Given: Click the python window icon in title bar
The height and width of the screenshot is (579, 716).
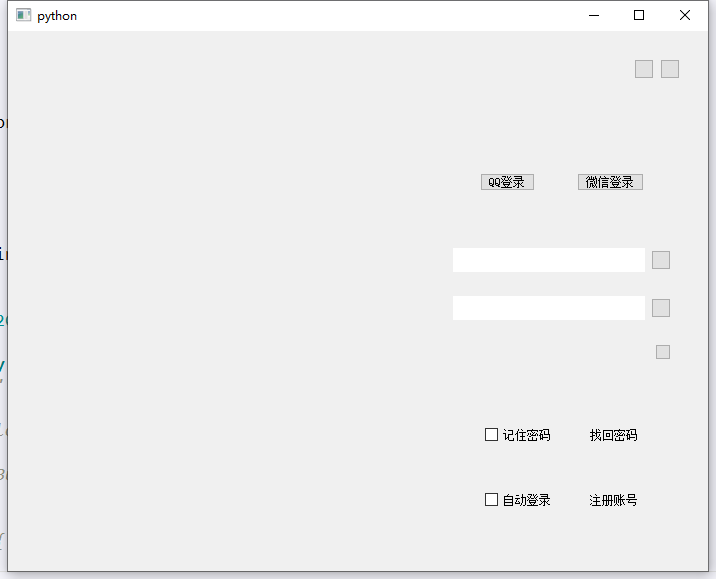Looking at the screenshot, I should pos(23,16).
